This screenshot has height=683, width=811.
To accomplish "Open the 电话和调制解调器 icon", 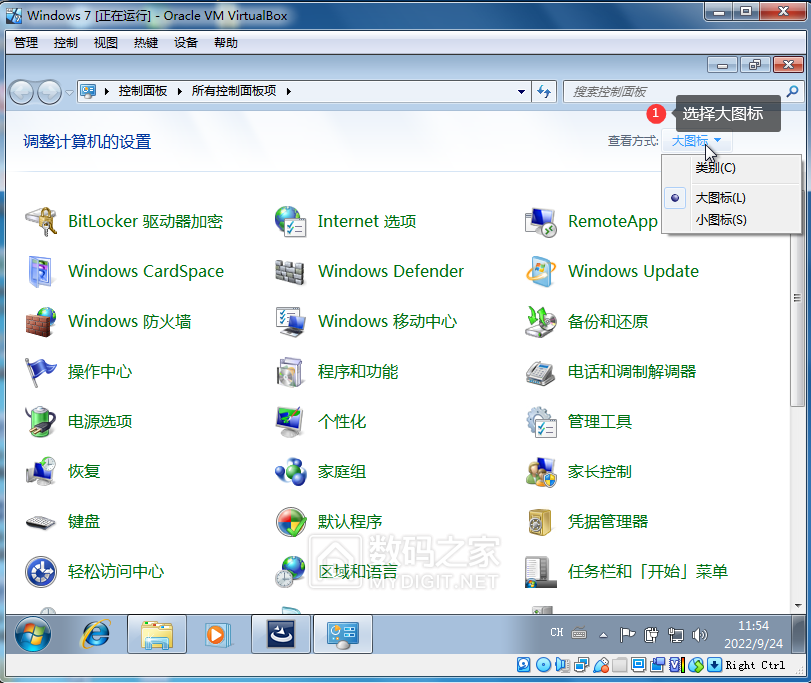I will point(540,372).
